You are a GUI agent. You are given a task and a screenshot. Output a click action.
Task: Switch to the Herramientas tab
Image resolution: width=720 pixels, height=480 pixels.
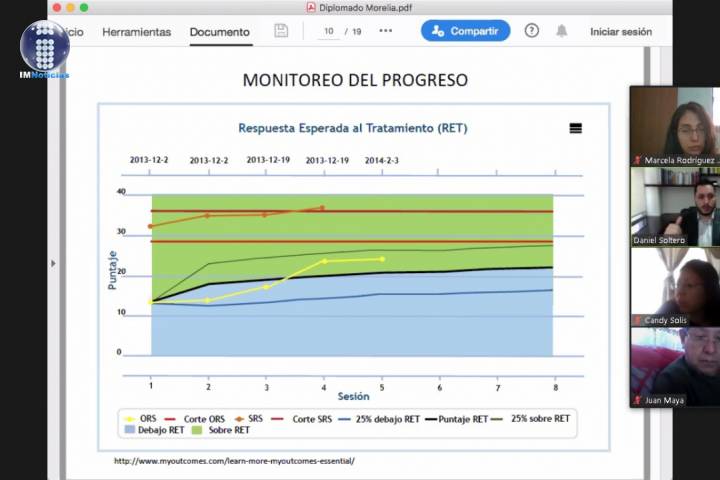coord(136,32)
